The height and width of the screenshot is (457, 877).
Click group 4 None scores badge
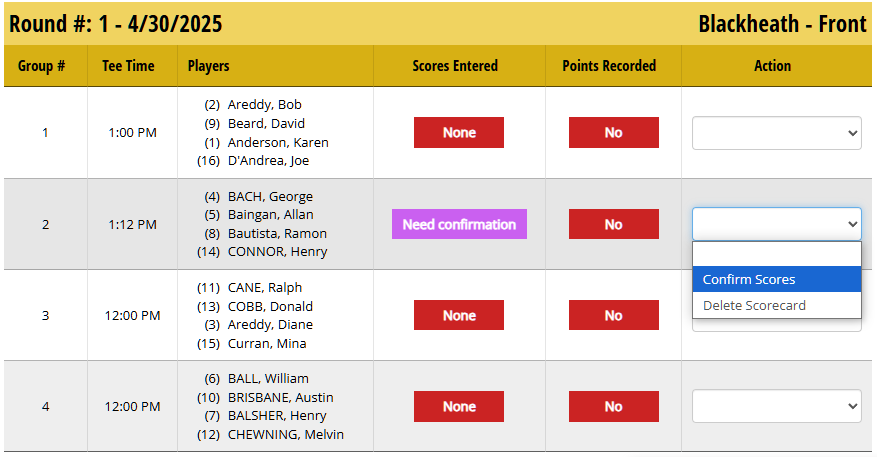click(459, 406)
